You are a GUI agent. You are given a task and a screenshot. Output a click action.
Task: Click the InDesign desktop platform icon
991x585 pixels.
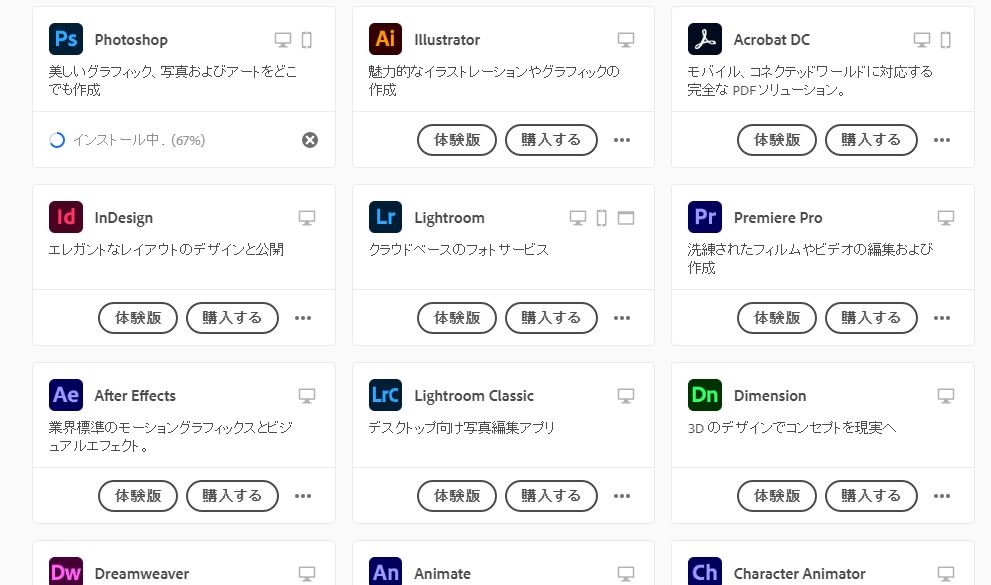pos(307,218)
